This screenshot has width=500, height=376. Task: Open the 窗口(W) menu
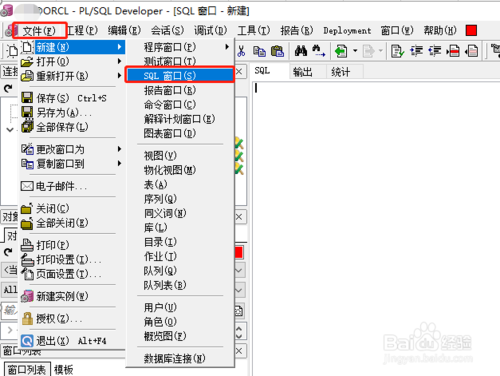click(x=397, y=31)
